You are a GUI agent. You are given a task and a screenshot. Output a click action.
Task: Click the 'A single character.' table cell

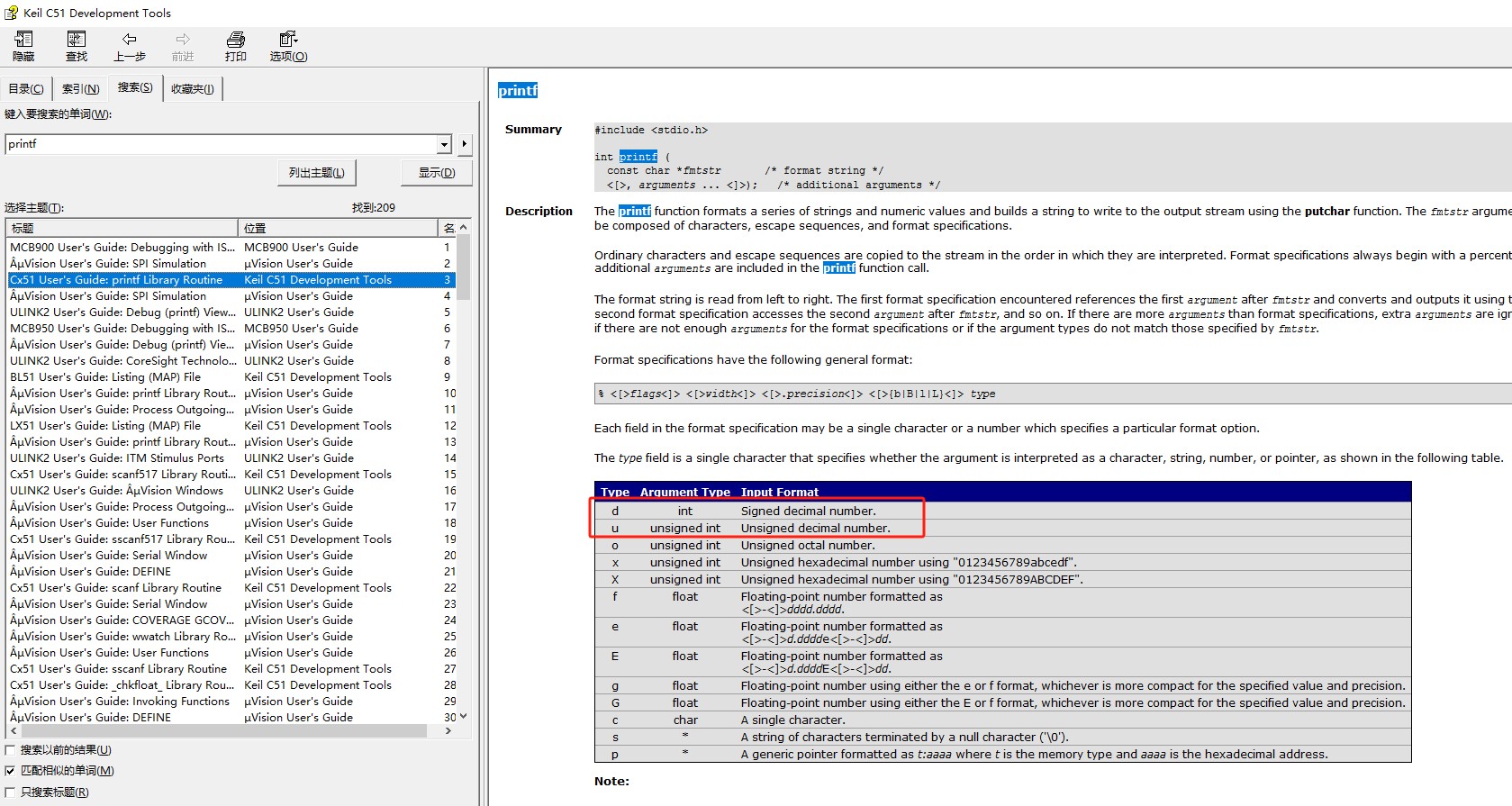(793, 720)
